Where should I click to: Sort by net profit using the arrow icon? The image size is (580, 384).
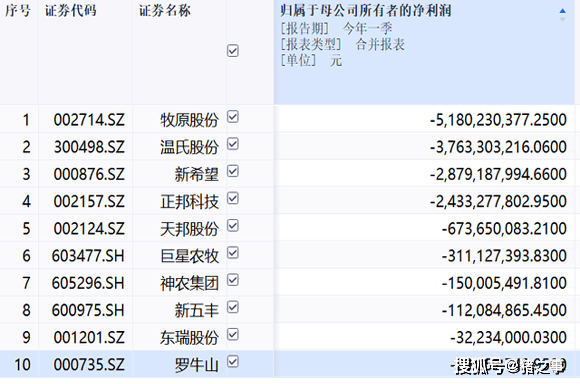coord(562,15)
